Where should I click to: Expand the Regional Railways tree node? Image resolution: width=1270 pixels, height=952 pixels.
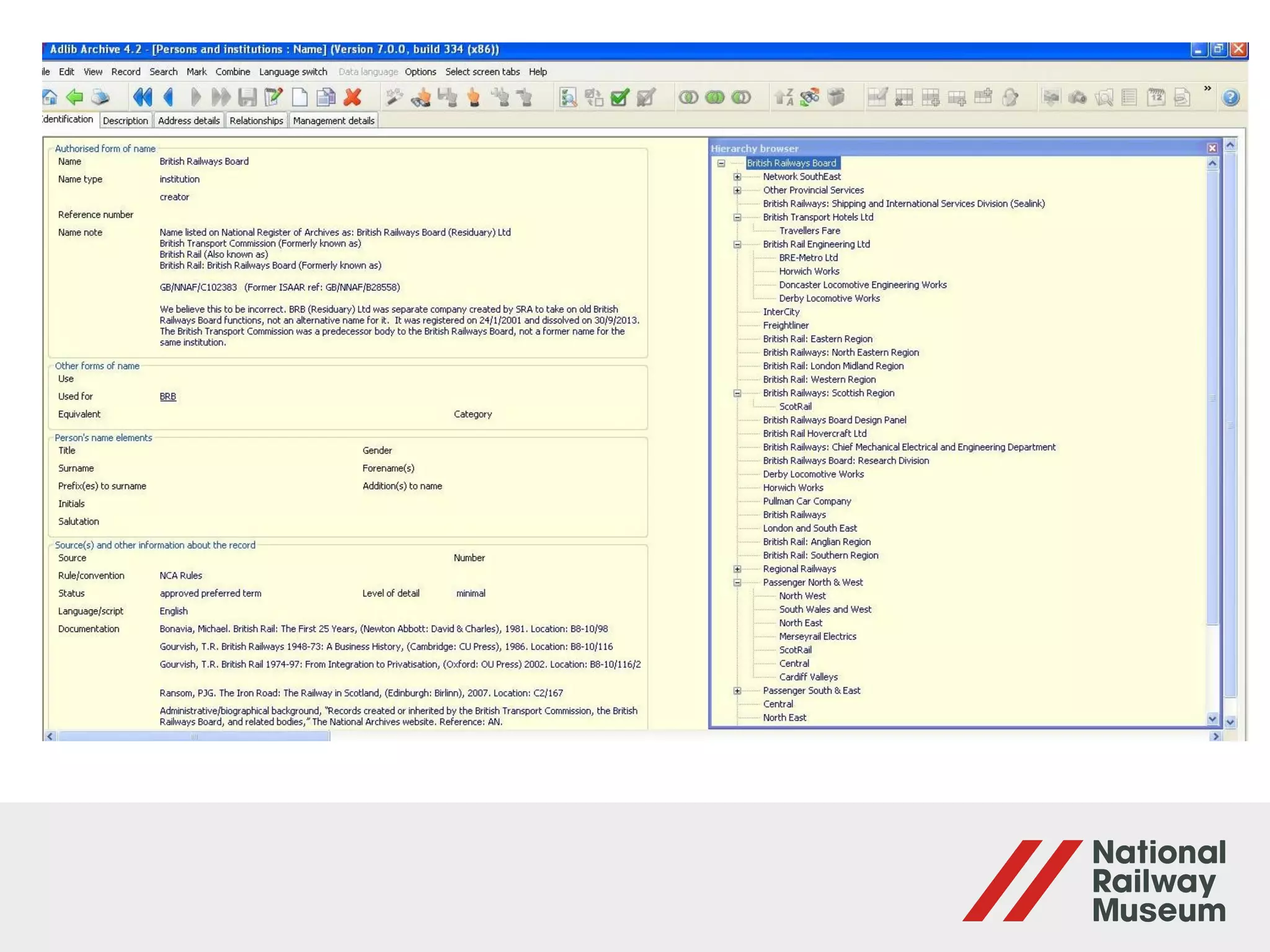coord(737,569)
